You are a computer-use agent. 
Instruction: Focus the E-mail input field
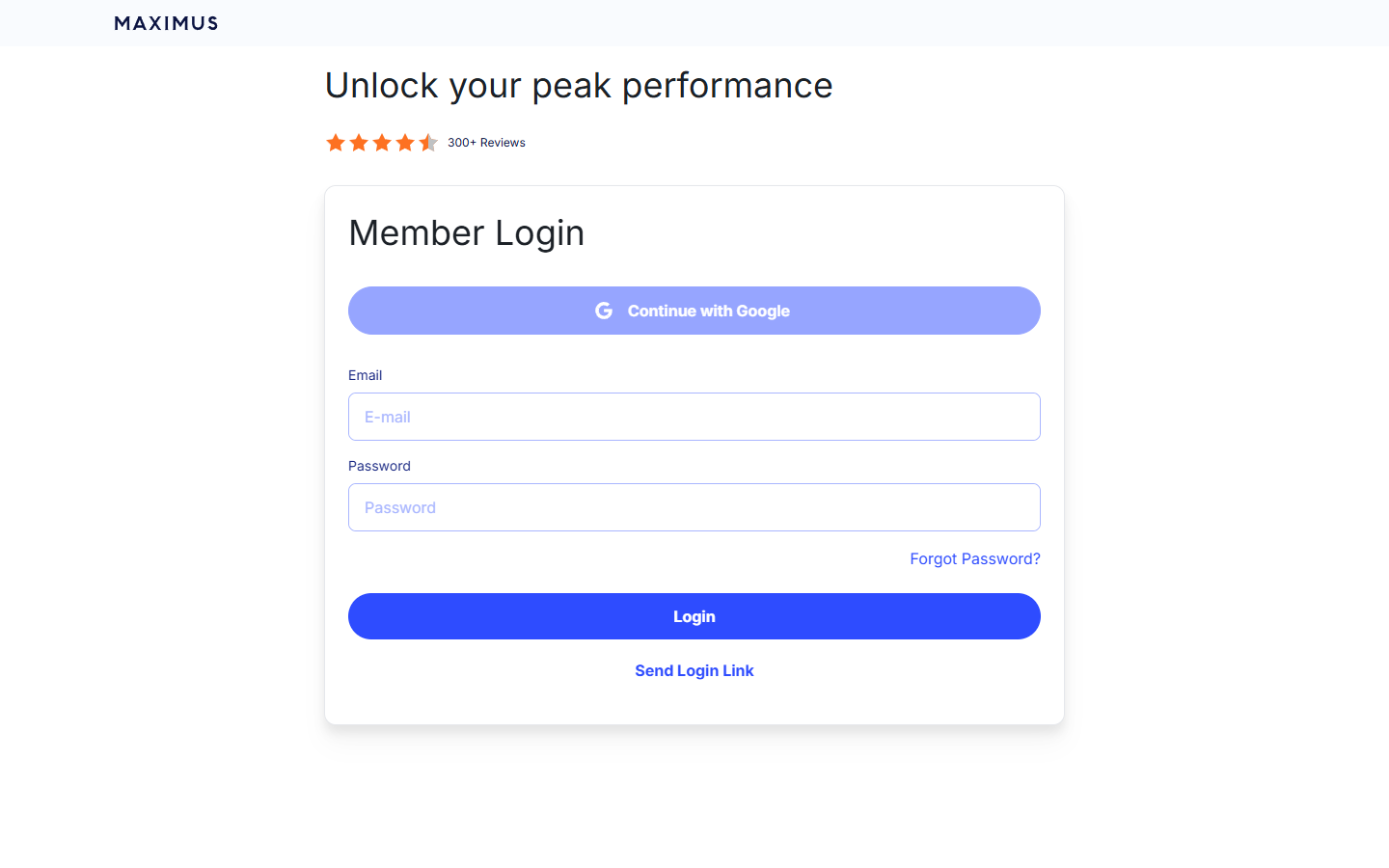(x=694, y=417)
